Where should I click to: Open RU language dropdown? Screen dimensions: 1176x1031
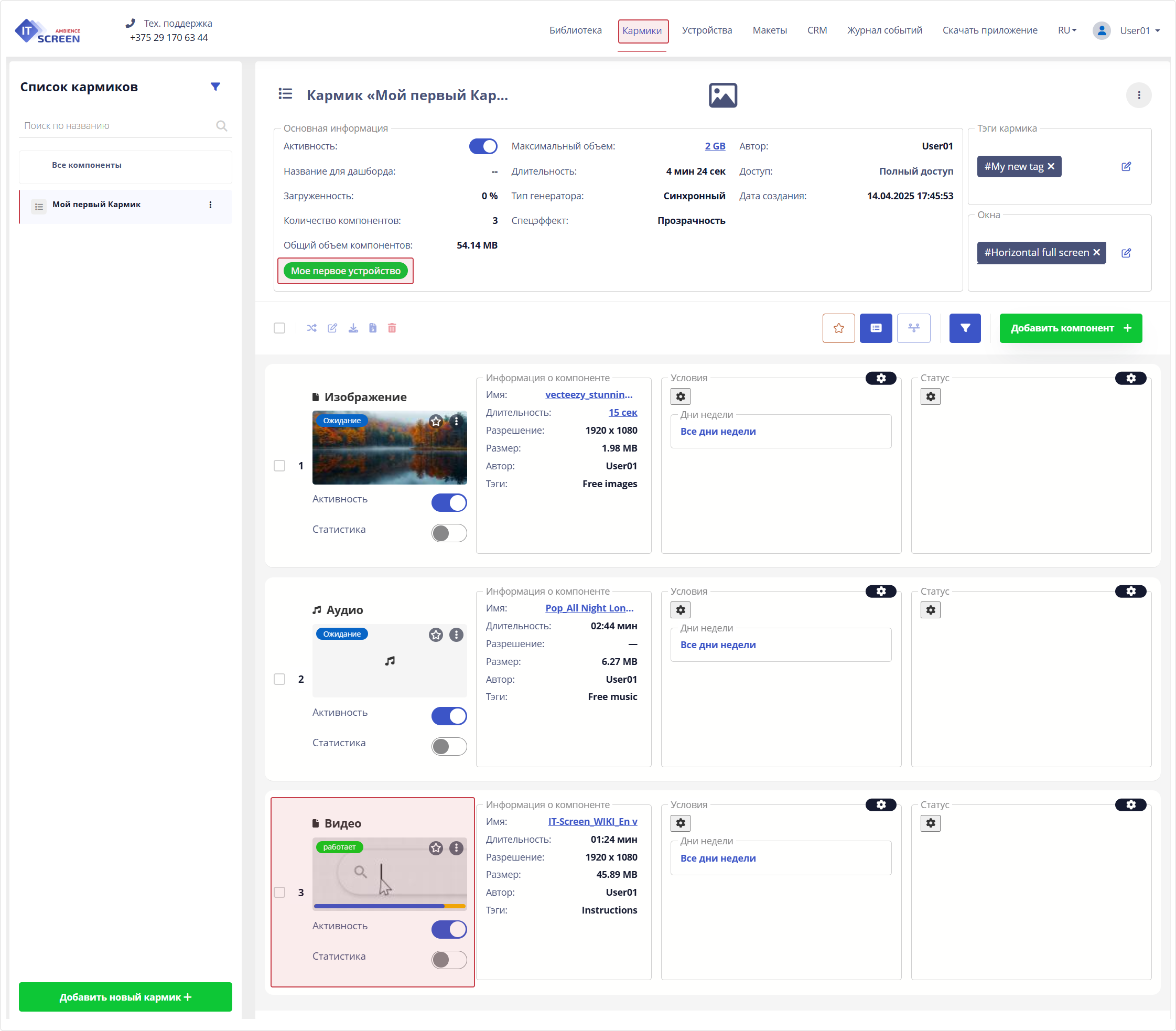pos(1066,30)
